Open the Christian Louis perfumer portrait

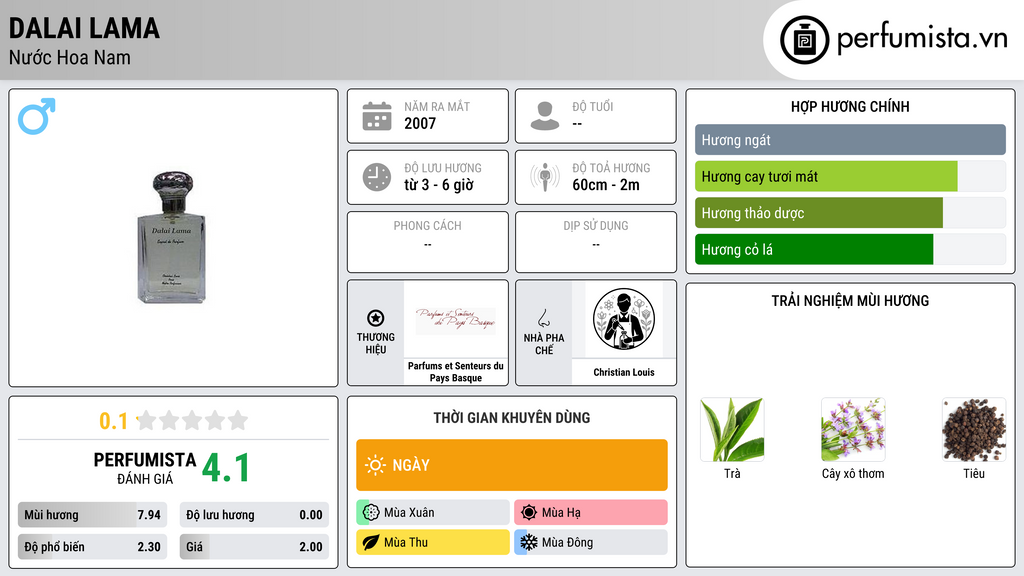click(x=624, y=319)
